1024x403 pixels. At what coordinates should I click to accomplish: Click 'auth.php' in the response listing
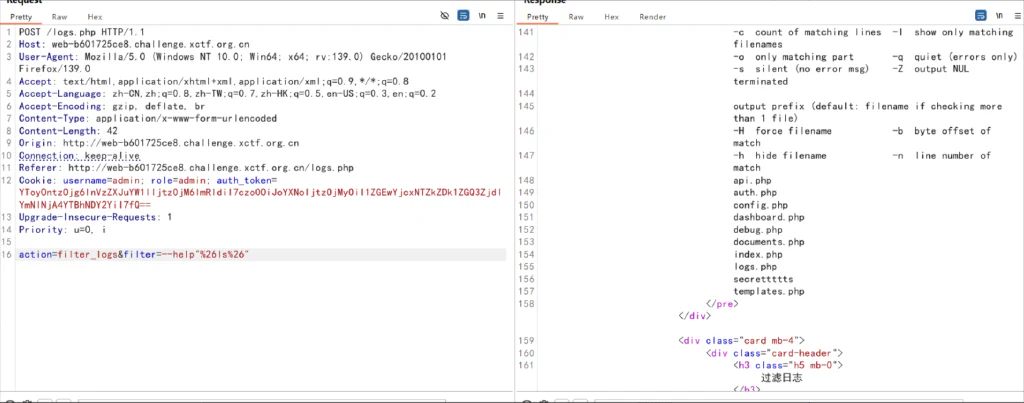click(x=755, y=193)
